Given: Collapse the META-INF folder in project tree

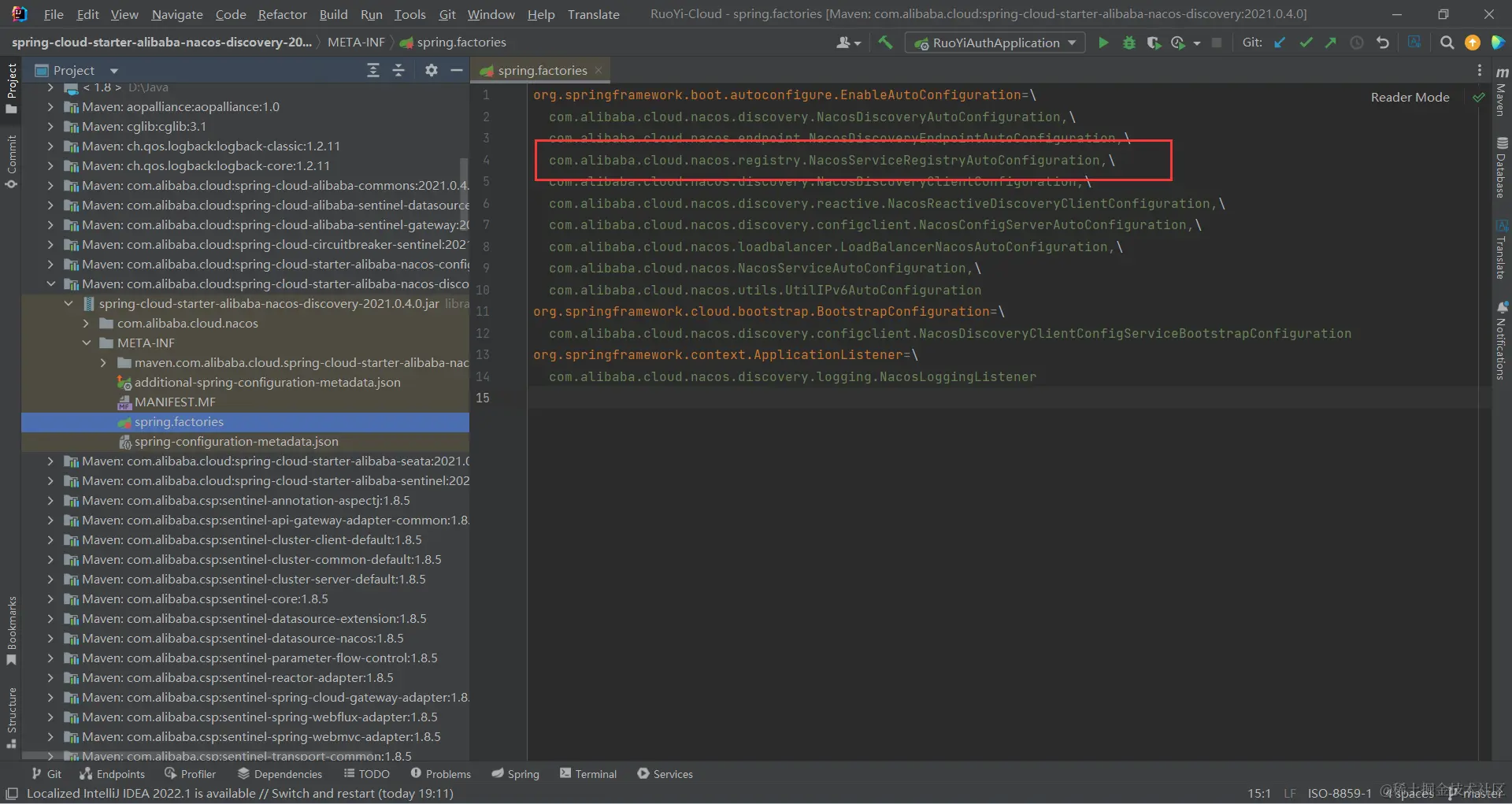Looking at the screenshot, I should tap(87, 343).
